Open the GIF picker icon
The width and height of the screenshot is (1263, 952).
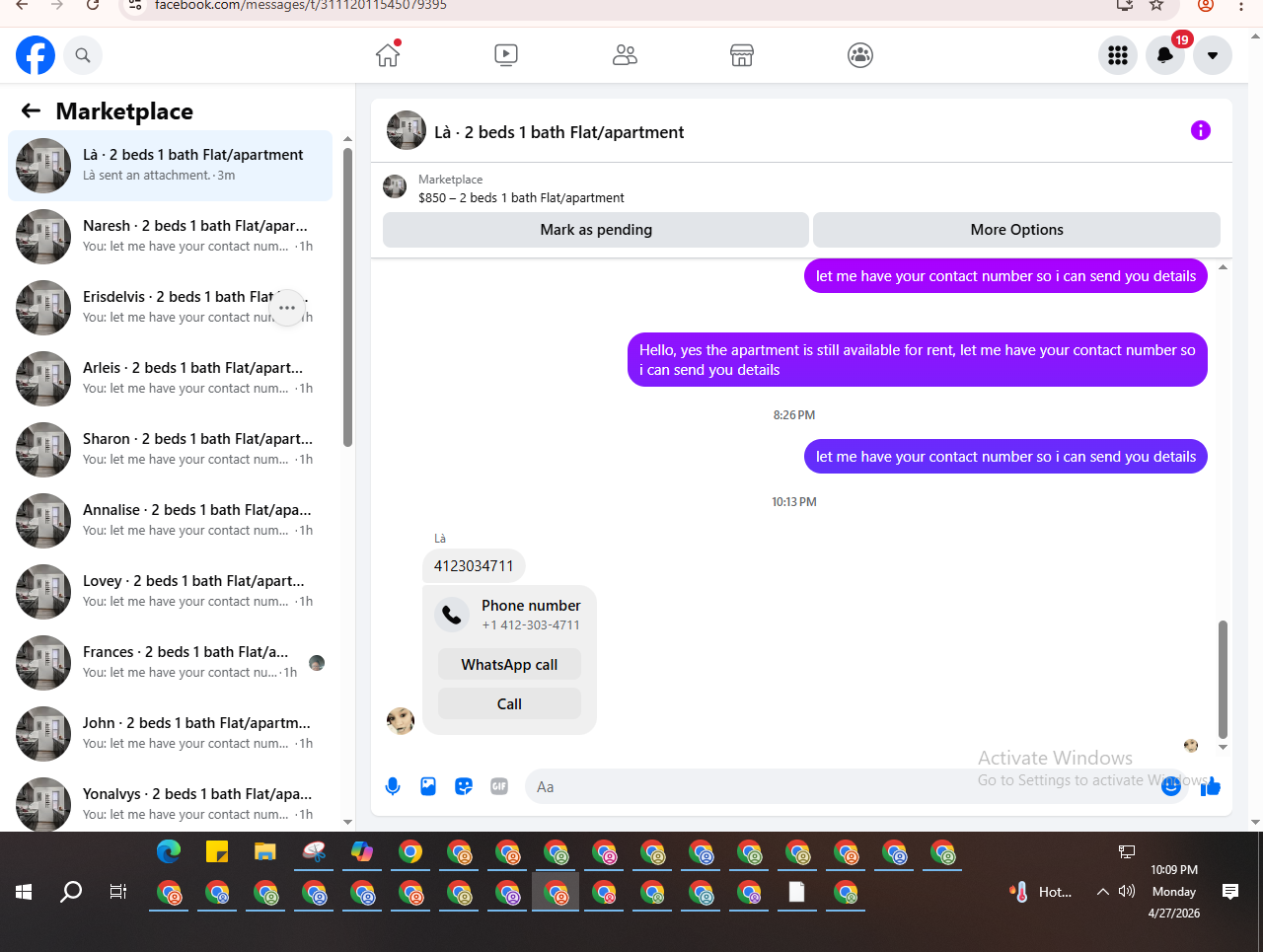point(499,786)
